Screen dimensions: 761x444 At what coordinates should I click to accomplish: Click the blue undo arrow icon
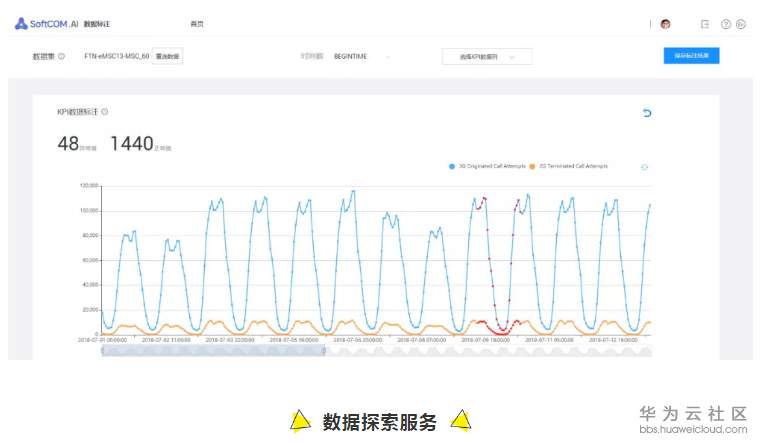(646, 113)
